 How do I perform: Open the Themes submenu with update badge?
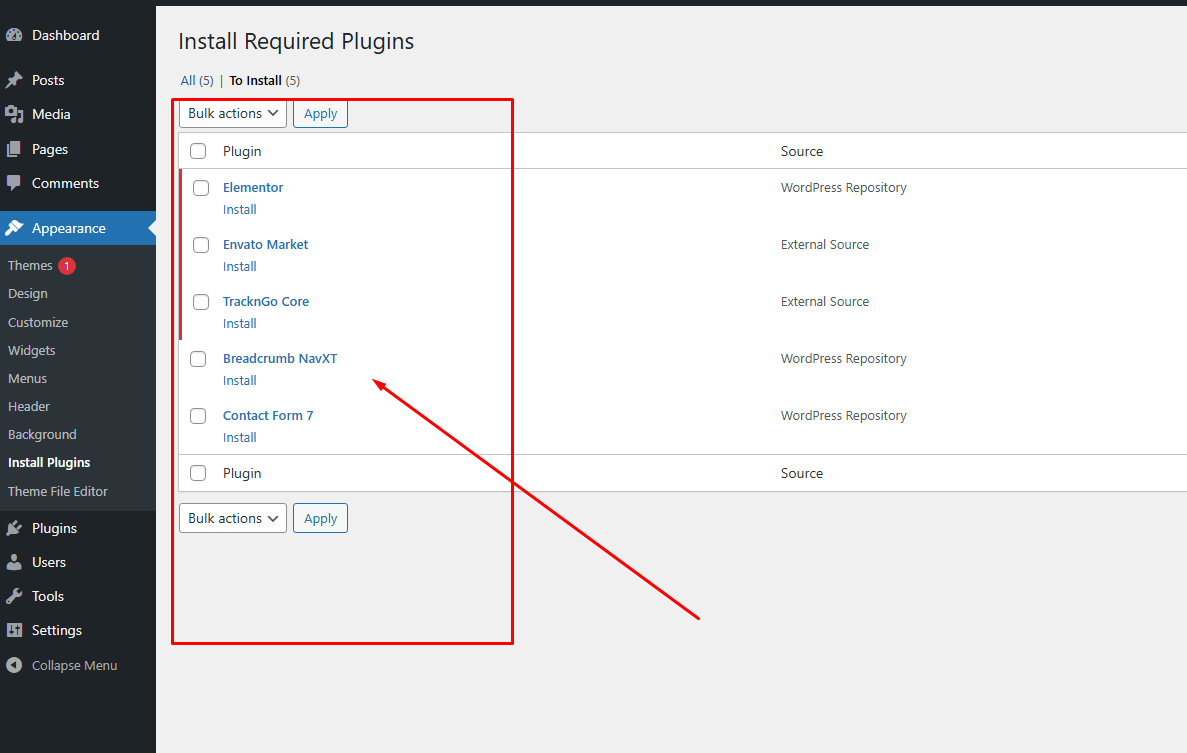click(31, 265)
